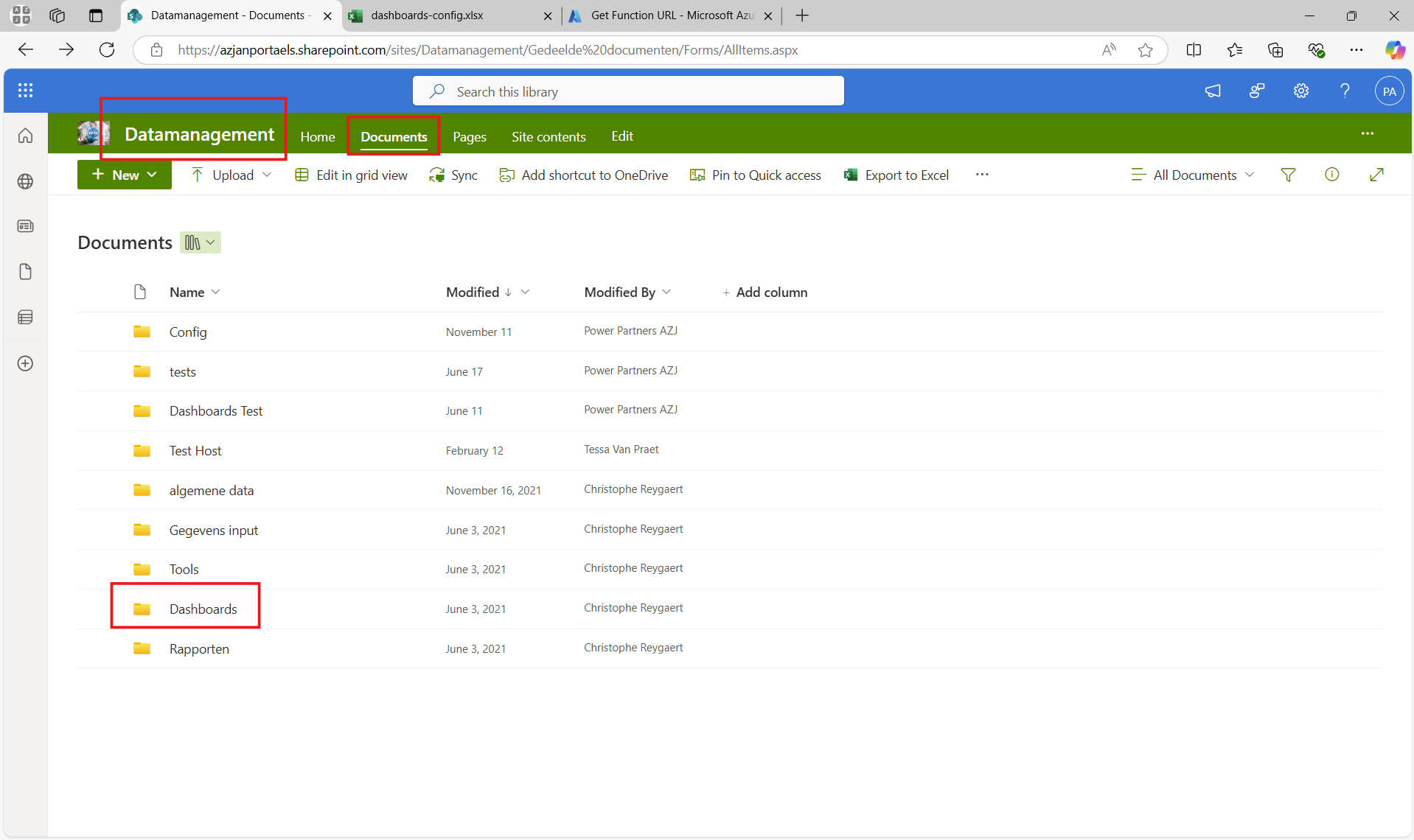Switch to dashboards-config.xlsx browser tab
The width and height of the screenshot is (1414, 840).
pyautogui.click(x=451, y=15)
